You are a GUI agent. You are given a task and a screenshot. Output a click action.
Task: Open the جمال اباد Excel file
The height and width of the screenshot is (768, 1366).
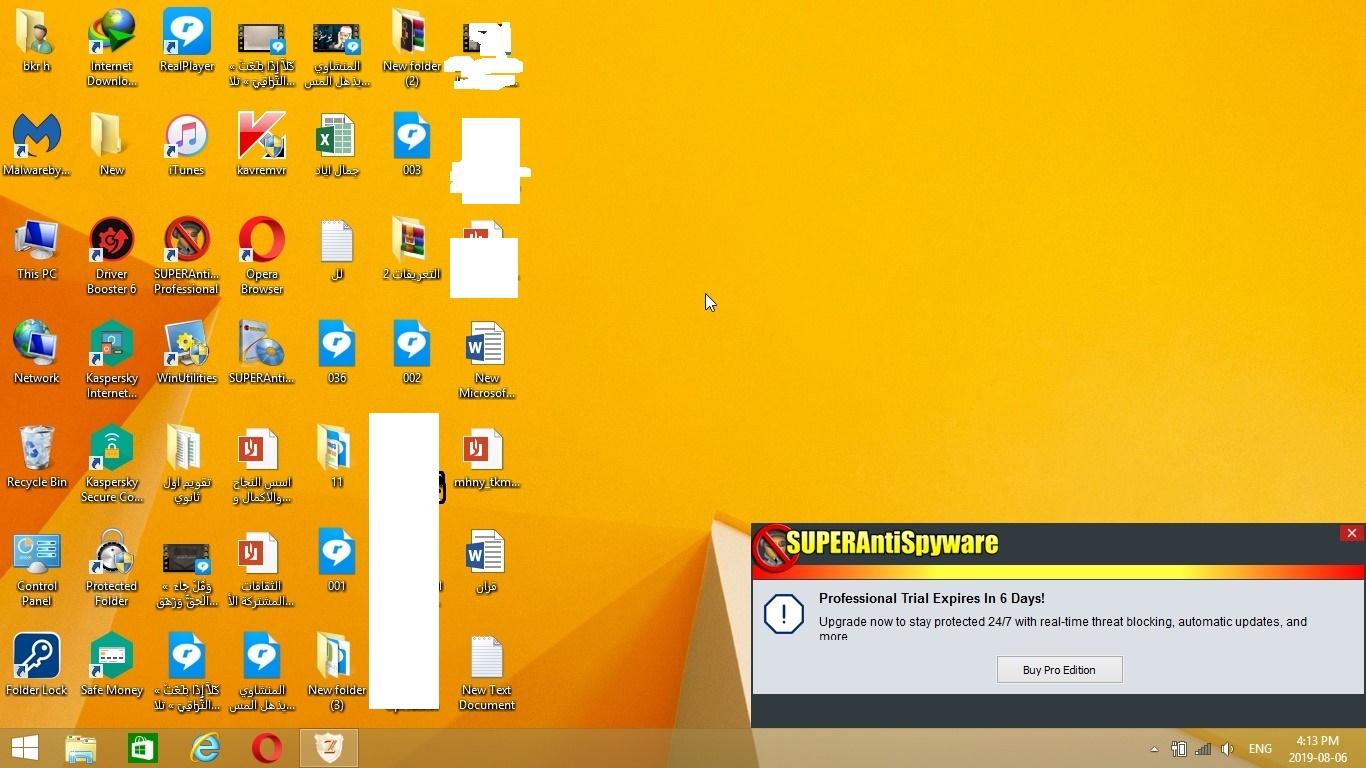[x=337, y=147]
